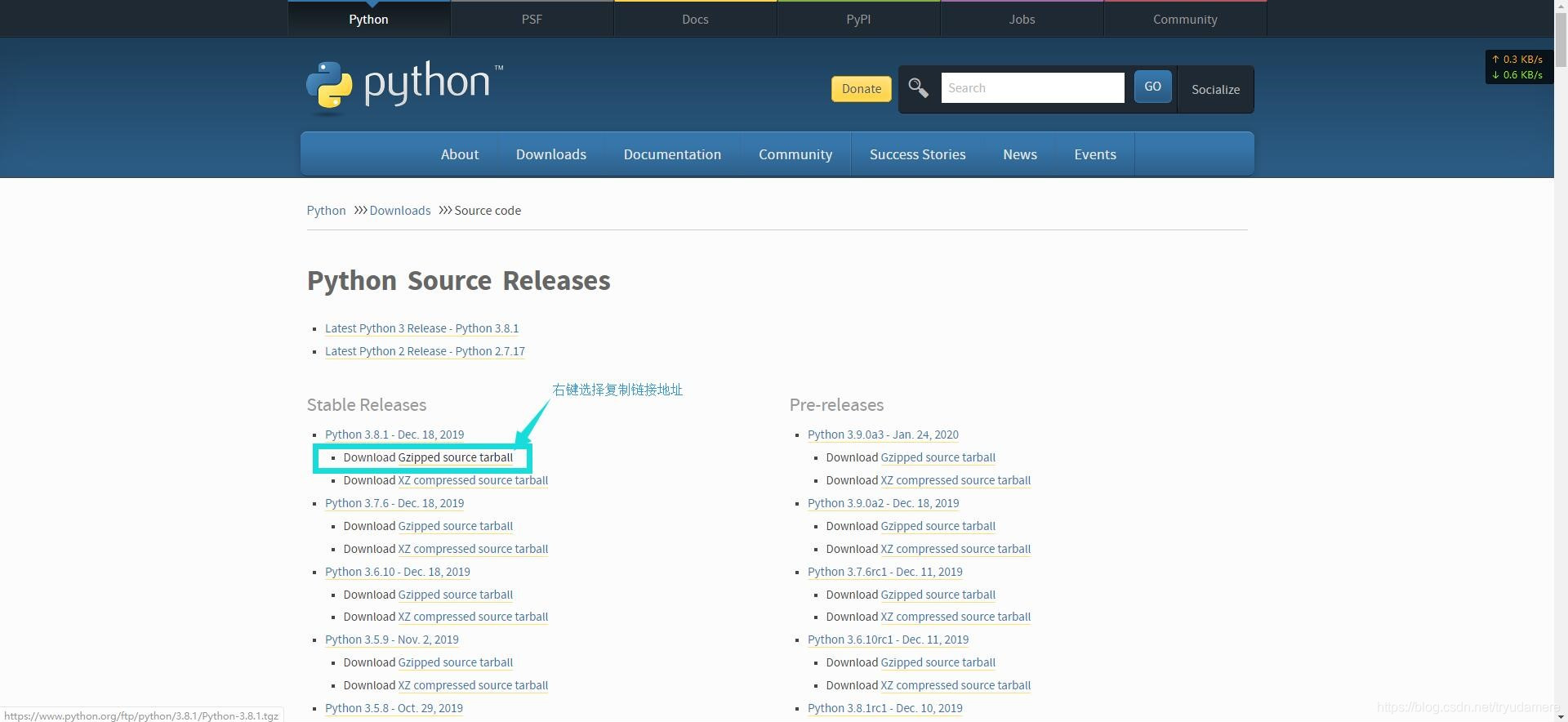This screenshot has height=722, width=1568.
Task: Click Gzipped source tarball under Python 3.5.9
Action: (x=455, y=662)
